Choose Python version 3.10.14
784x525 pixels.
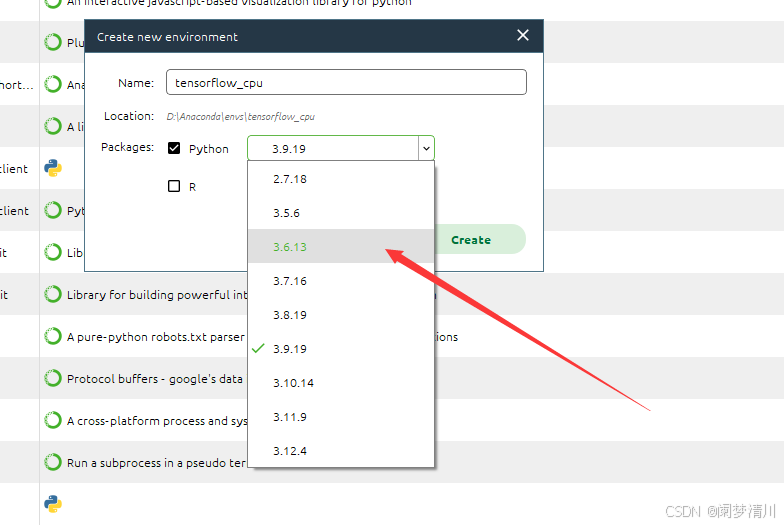coord(341,383)
